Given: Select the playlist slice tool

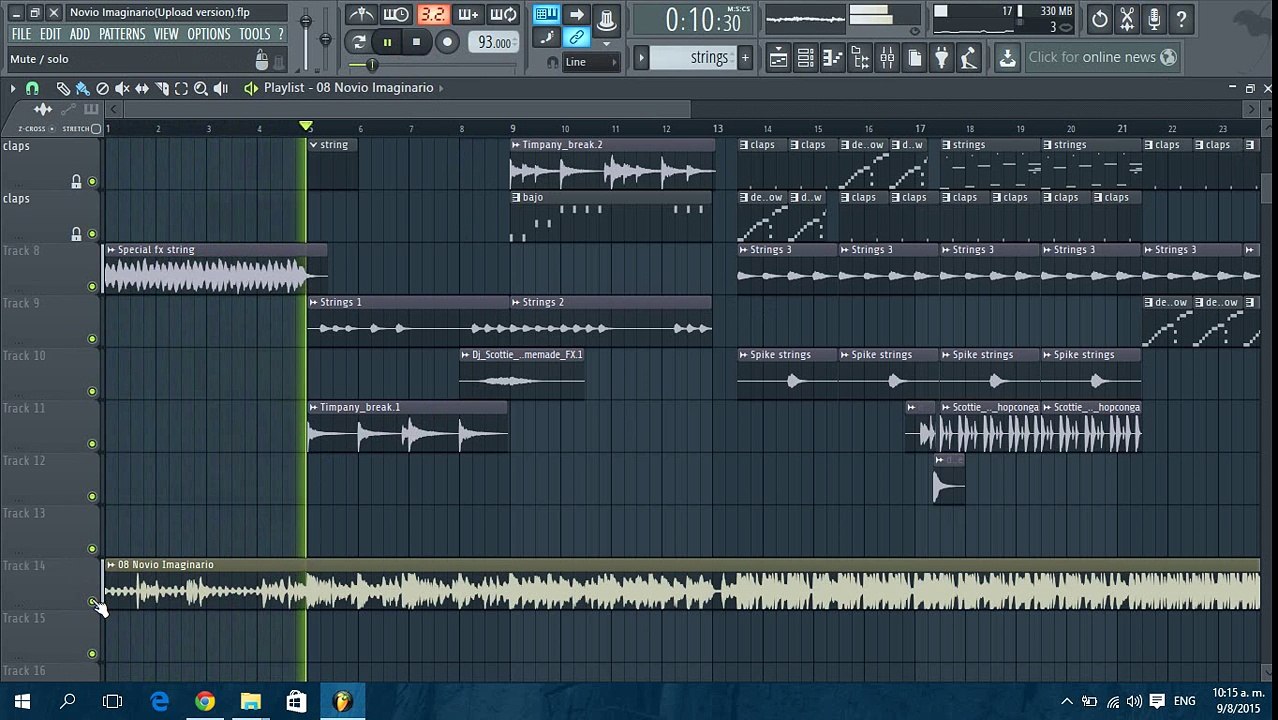Looking at the screenshot, I should 162,88.
